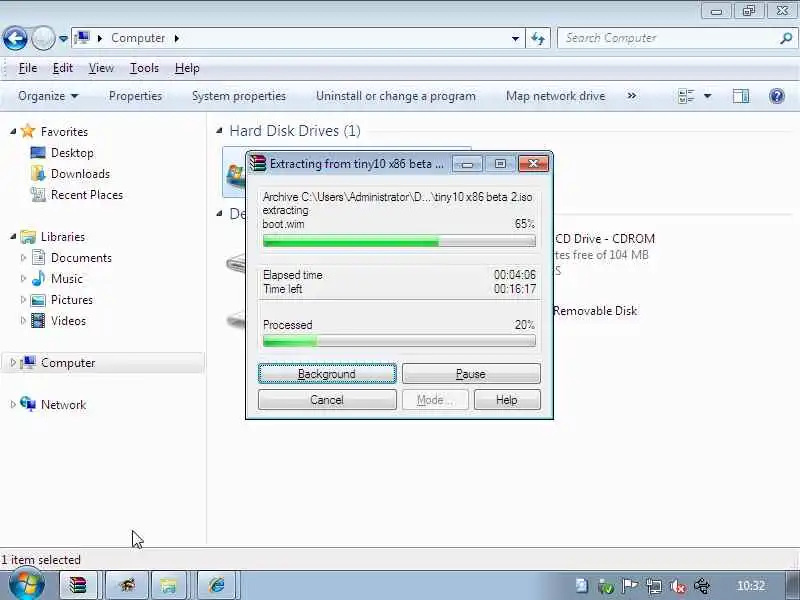Click the network tray icon
Viewport: 800px width, 600px height.
click(654, 586)
